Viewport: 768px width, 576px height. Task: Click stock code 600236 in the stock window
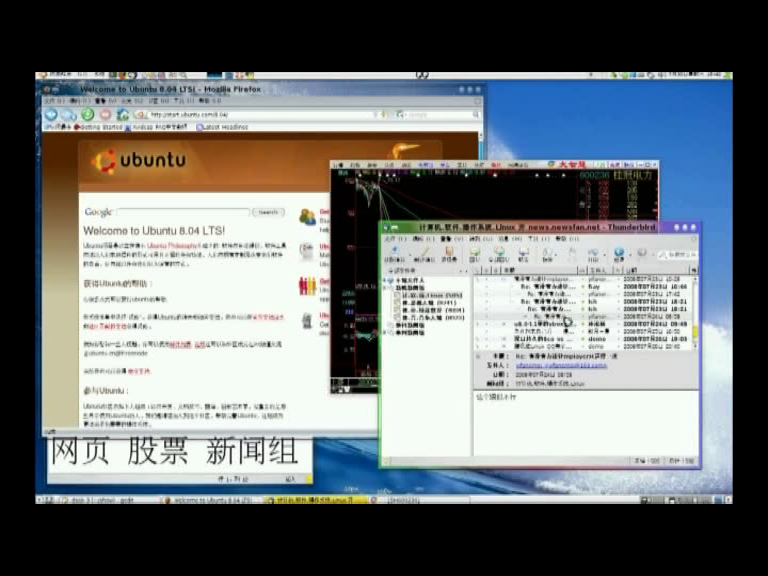pyautogui.click(x=594, y=175)
